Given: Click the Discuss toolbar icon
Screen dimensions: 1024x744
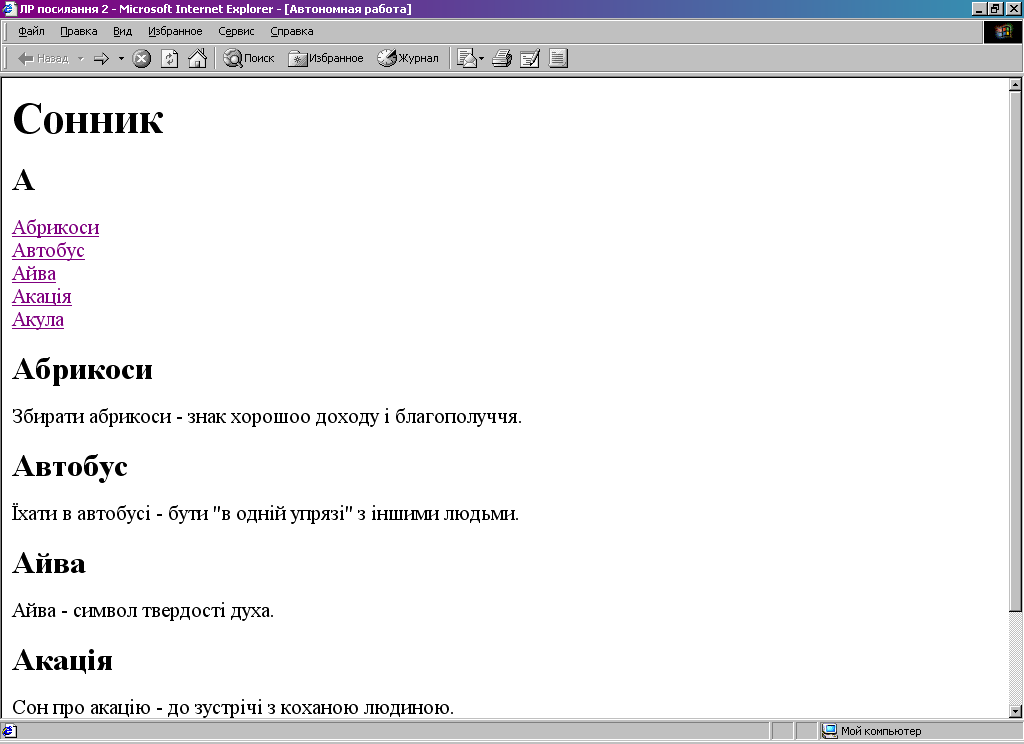Looking at the screenshot, I should pos(558,59).
